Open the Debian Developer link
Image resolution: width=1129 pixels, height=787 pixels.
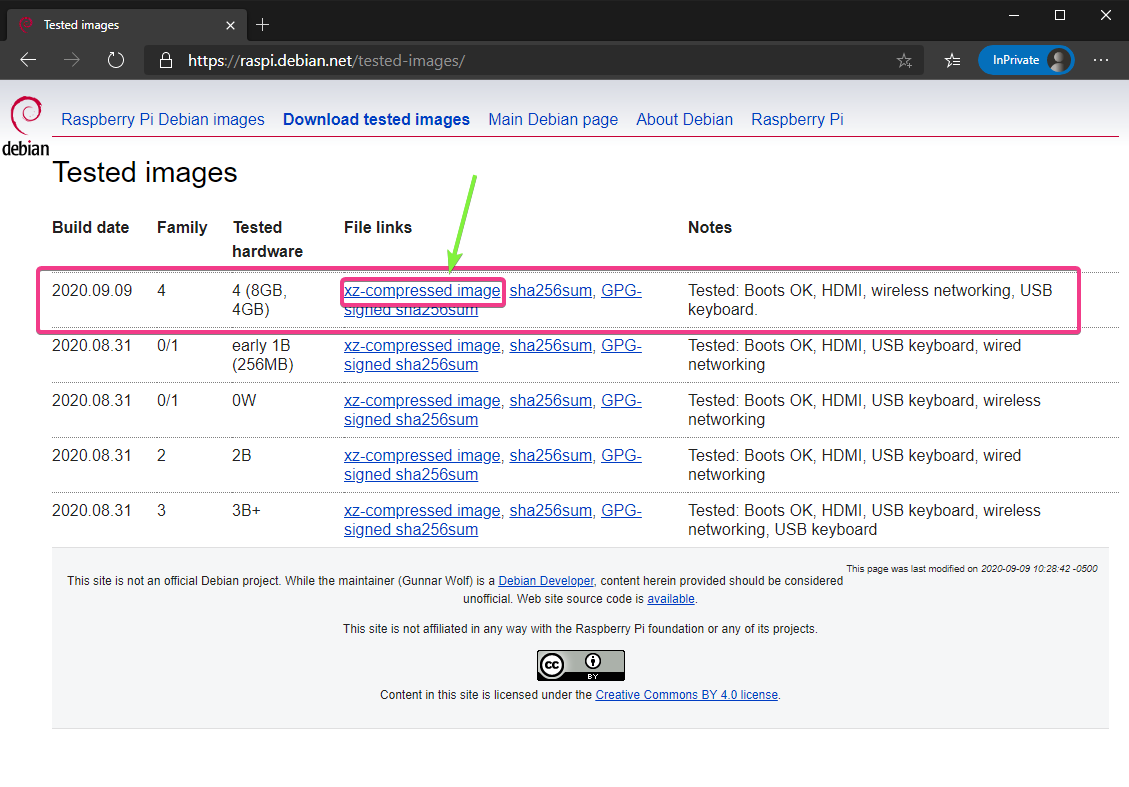(546, 581)
